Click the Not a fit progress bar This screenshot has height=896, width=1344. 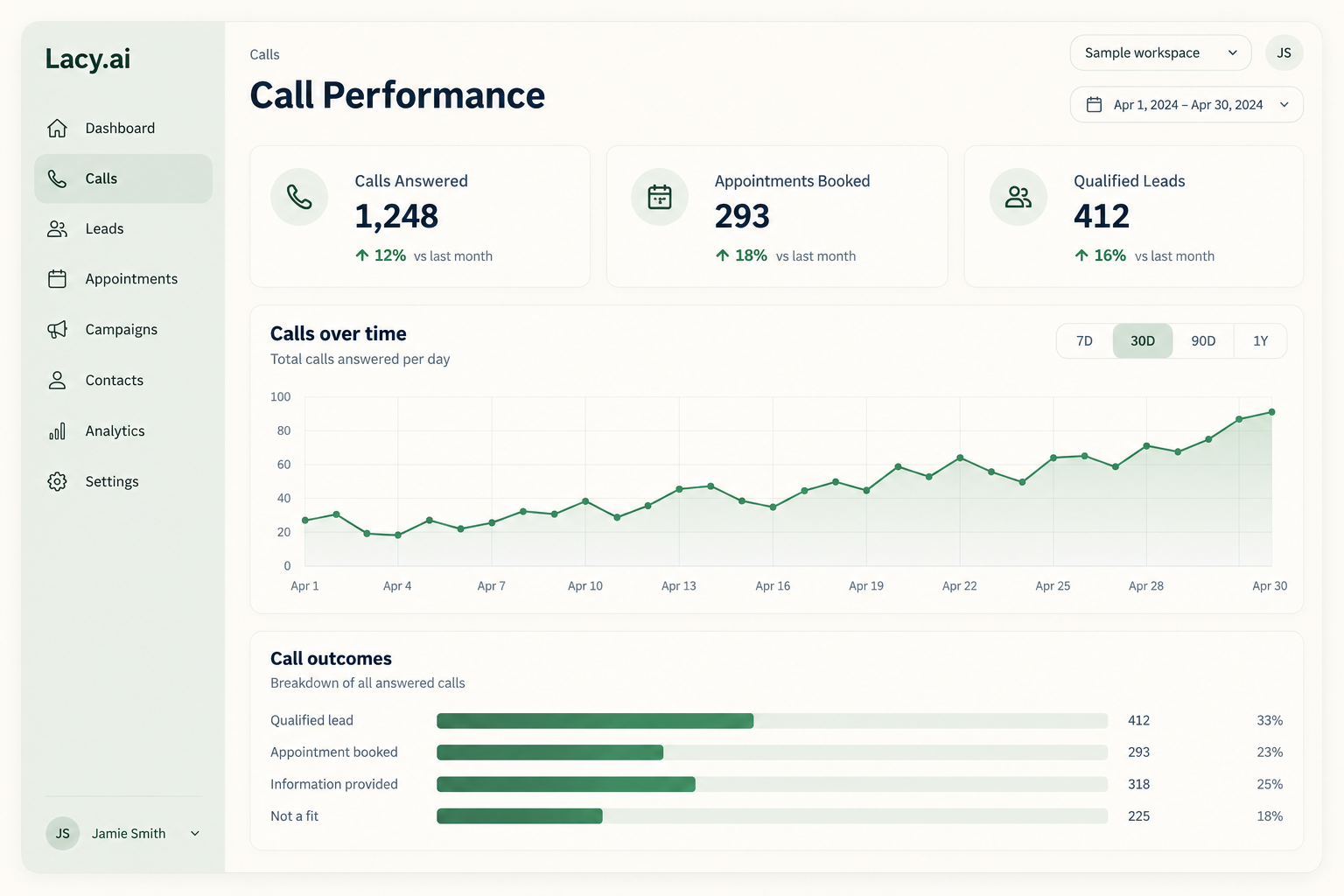773,816
